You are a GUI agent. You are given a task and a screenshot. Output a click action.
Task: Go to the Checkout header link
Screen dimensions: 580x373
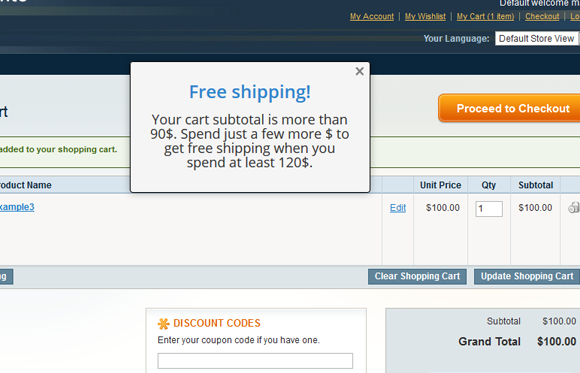point(542,17)
